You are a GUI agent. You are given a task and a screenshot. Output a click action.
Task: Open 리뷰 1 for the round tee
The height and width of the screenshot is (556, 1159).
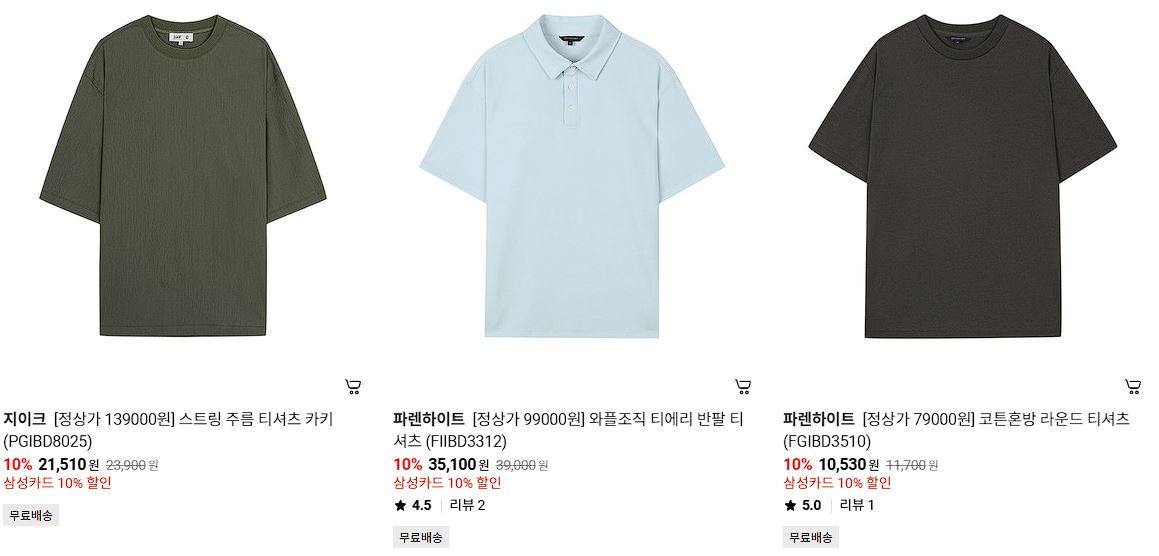tap(857, 506)
